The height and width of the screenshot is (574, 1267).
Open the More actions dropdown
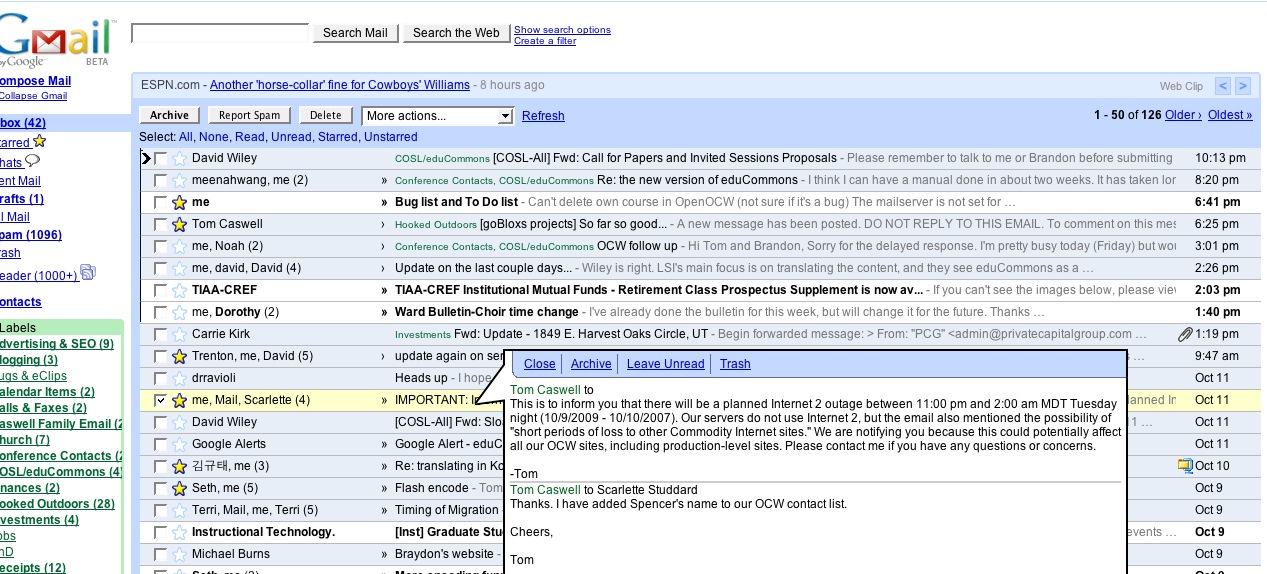pos(437,116)
